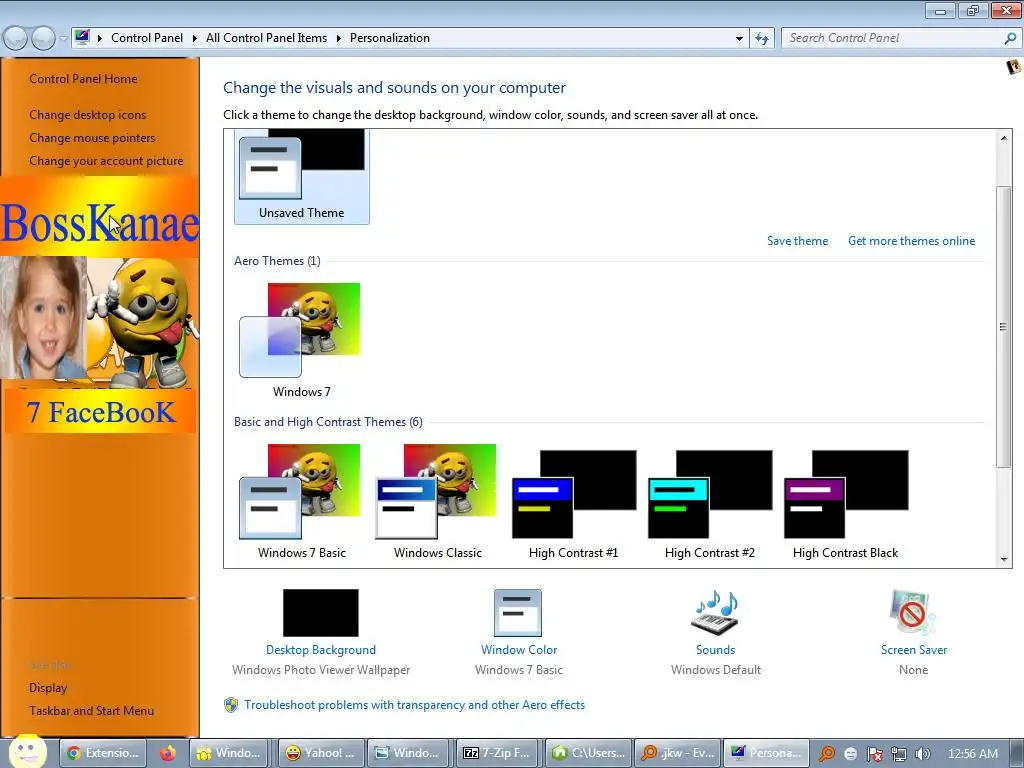
Task: Click the theme list scroll-up arrow
Action: [x=1004, y=138]
